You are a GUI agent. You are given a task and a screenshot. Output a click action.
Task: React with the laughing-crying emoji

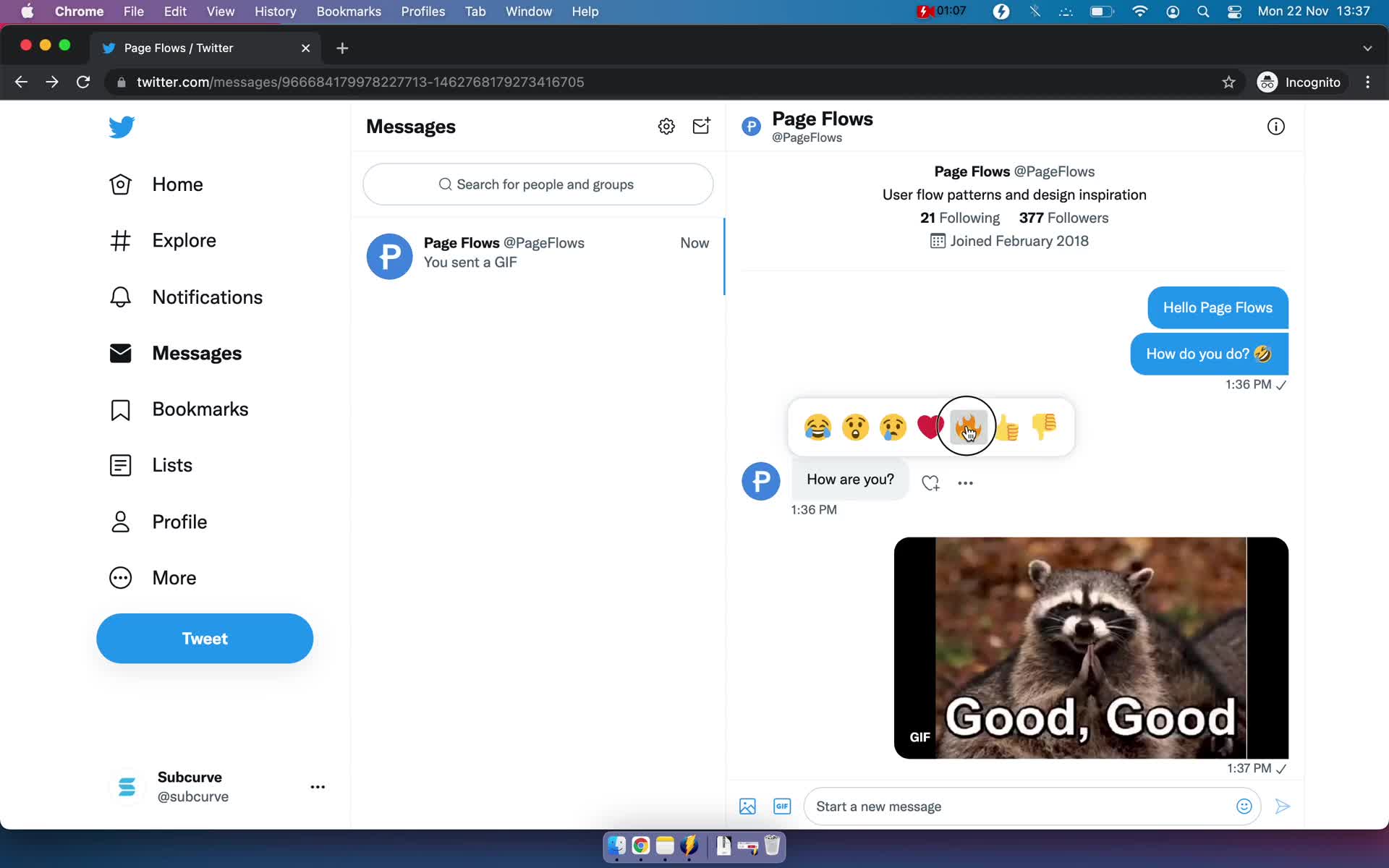pyautogui.click(x=817, y=427)
